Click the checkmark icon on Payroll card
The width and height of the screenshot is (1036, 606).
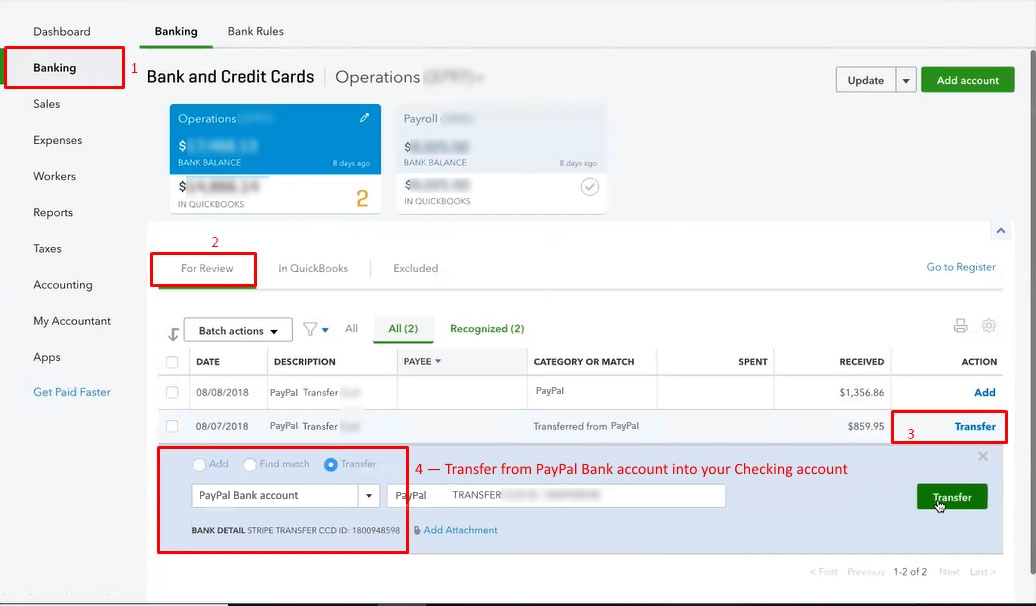click(589, 187)
